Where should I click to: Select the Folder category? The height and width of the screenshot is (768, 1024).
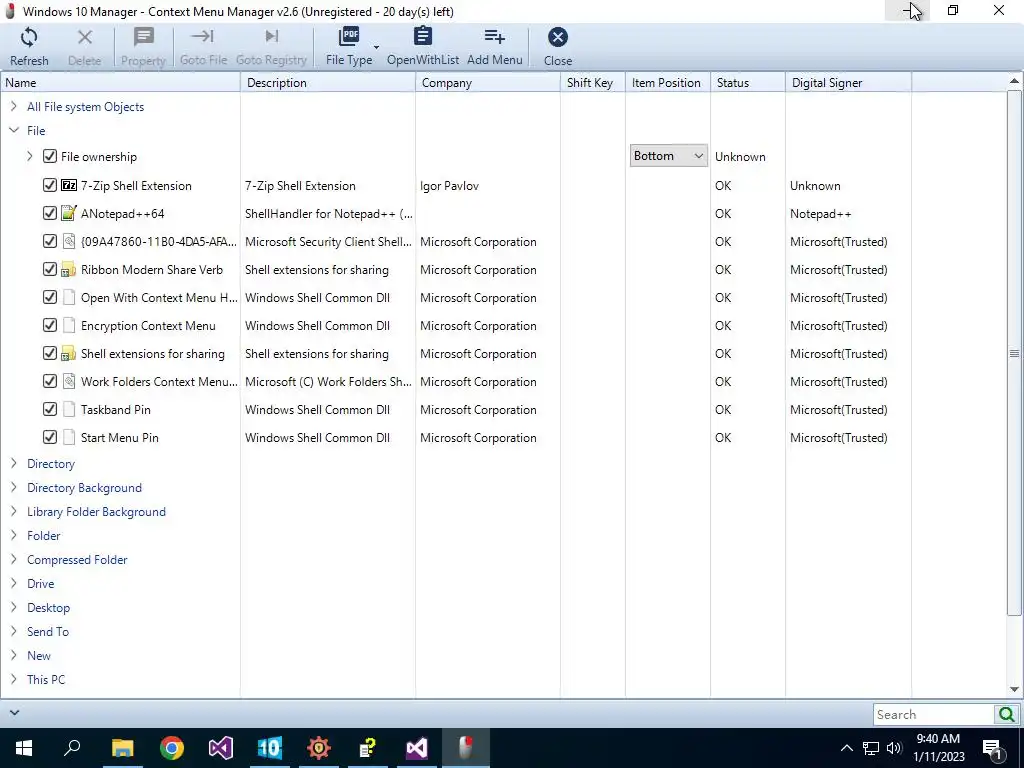tap(43, 536)
